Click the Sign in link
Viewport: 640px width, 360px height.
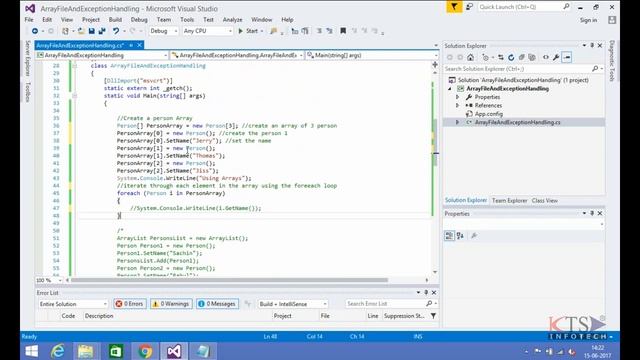588,20
